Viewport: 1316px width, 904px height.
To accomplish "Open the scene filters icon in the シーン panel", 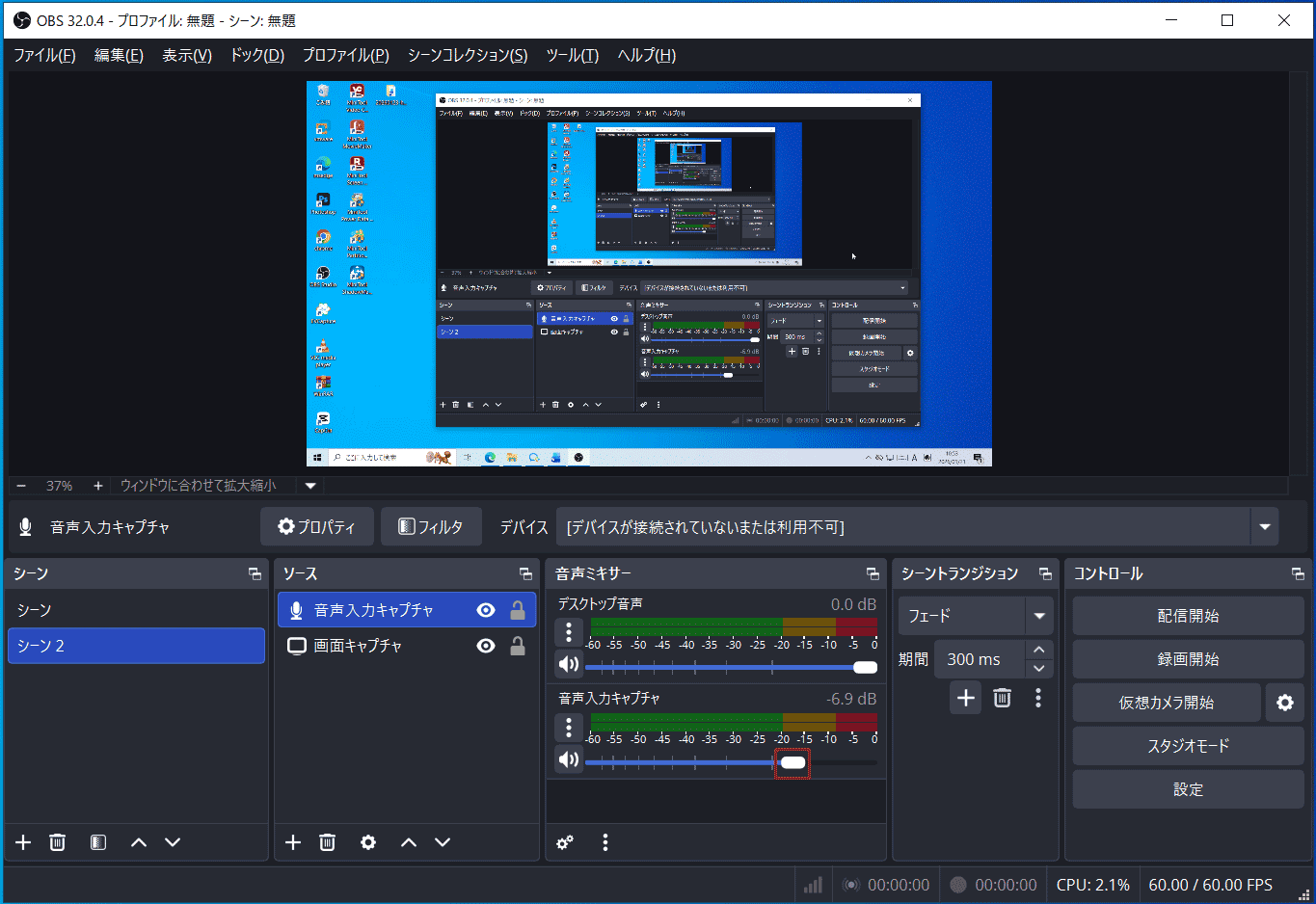I will (97, 841).
